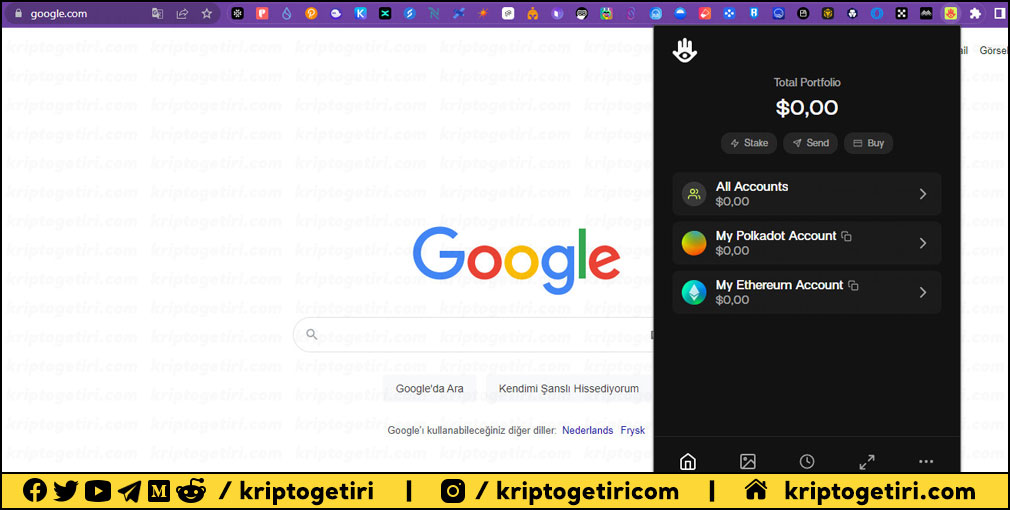The width and height of the screenshot is (1010, 510).
Task: Click the My Ethereum Account name text
Action: (779, 285)
